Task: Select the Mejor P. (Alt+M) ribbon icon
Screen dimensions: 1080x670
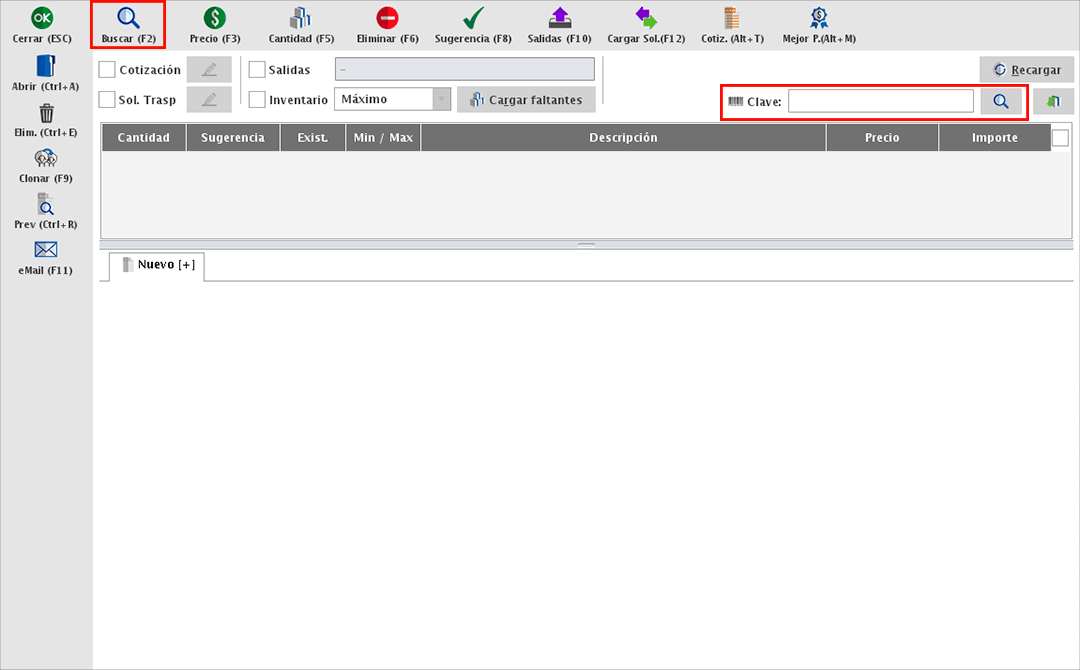Action: [x=819, y=18]
